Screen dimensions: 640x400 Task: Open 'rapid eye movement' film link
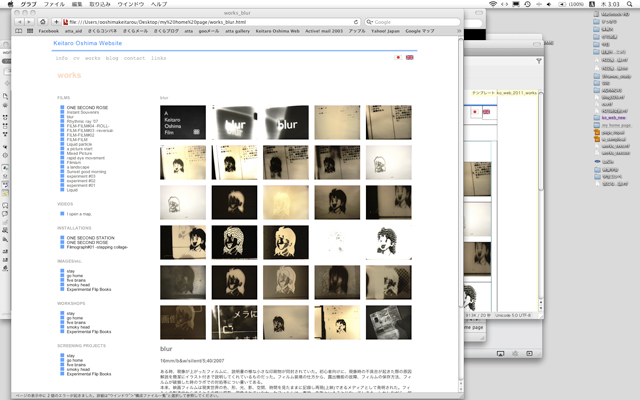coord(86,158)
